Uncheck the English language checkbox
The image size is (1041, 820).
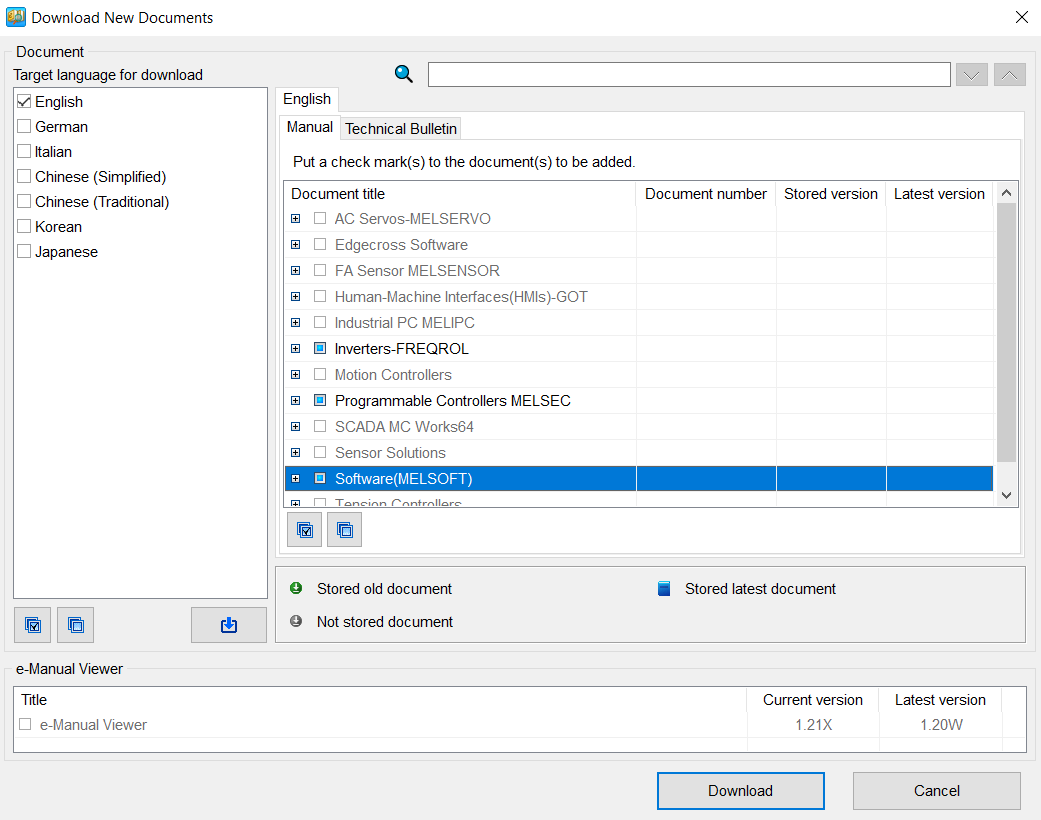[25, 102]
